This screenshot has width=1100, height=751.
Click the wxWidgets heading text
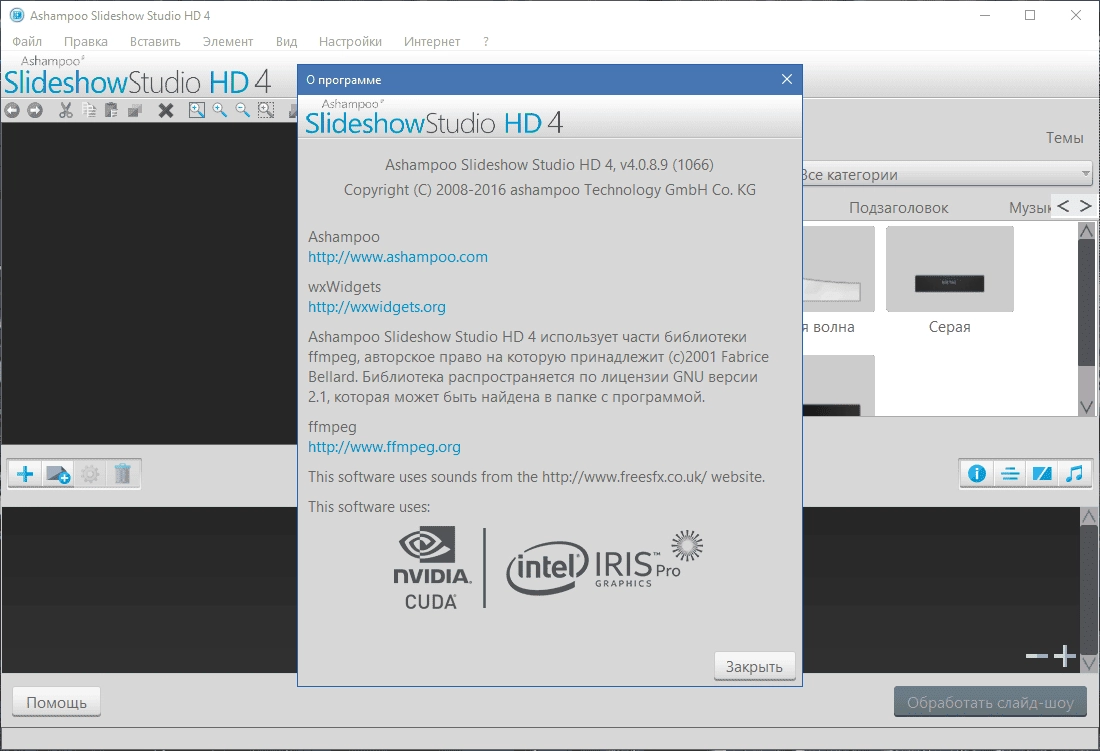point(344,287)
